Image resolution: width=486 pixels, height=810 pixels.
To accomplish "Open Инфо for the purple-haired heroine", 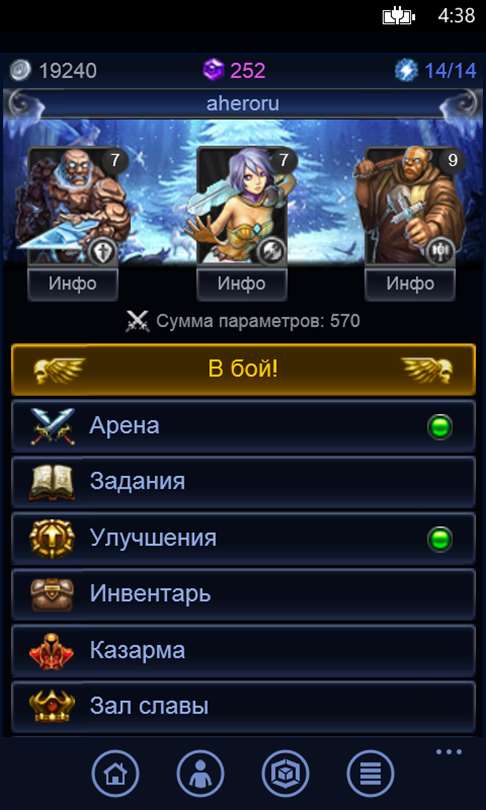I will (242, 284).
